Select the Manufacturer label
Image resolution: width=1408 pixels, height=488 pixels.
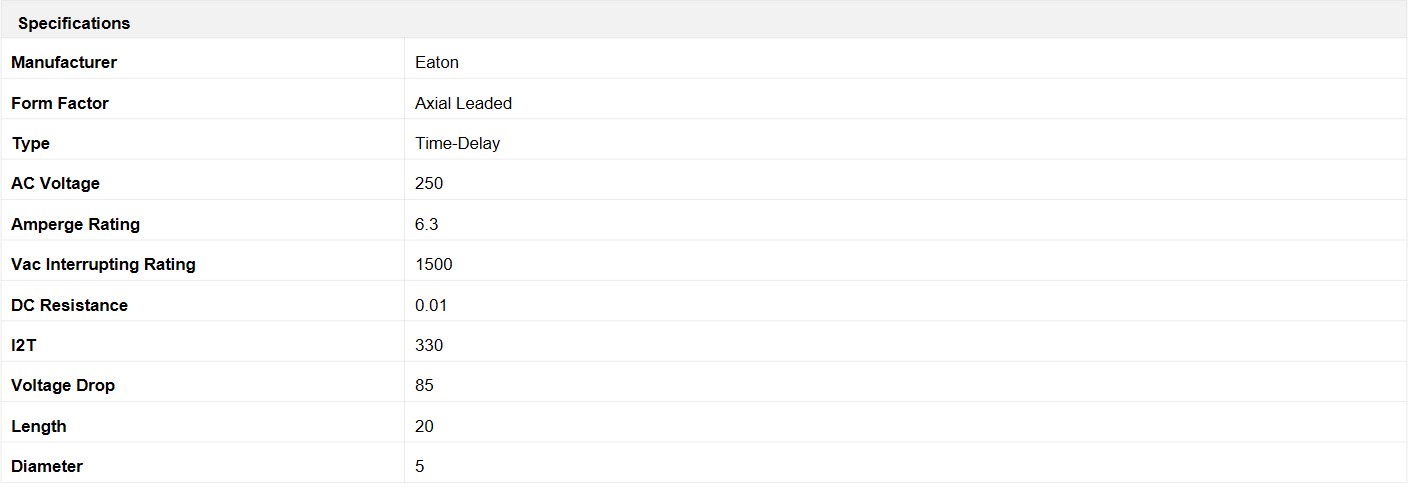click(64, 62)
